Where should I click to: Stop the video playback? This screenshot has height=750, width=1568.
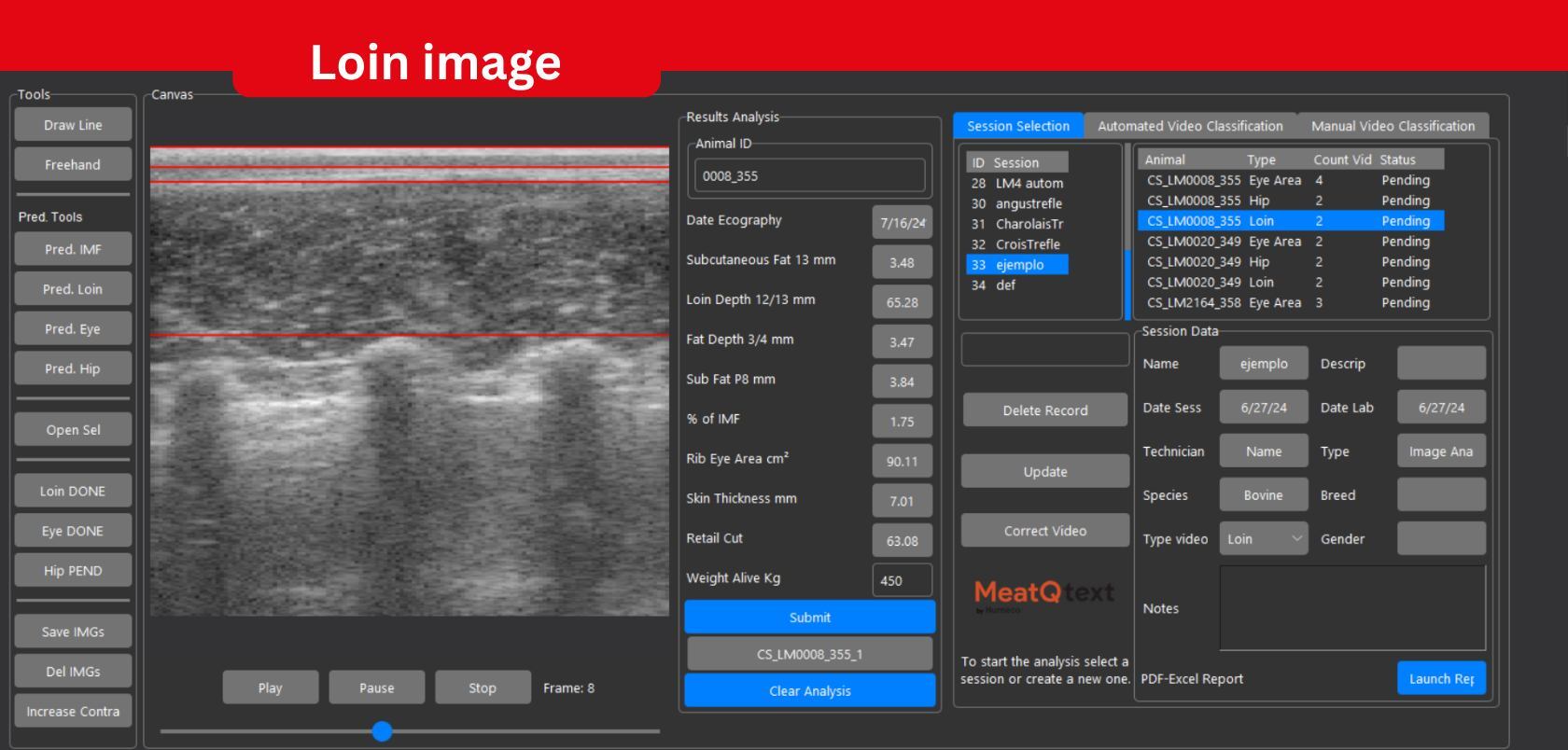point(482,688)
